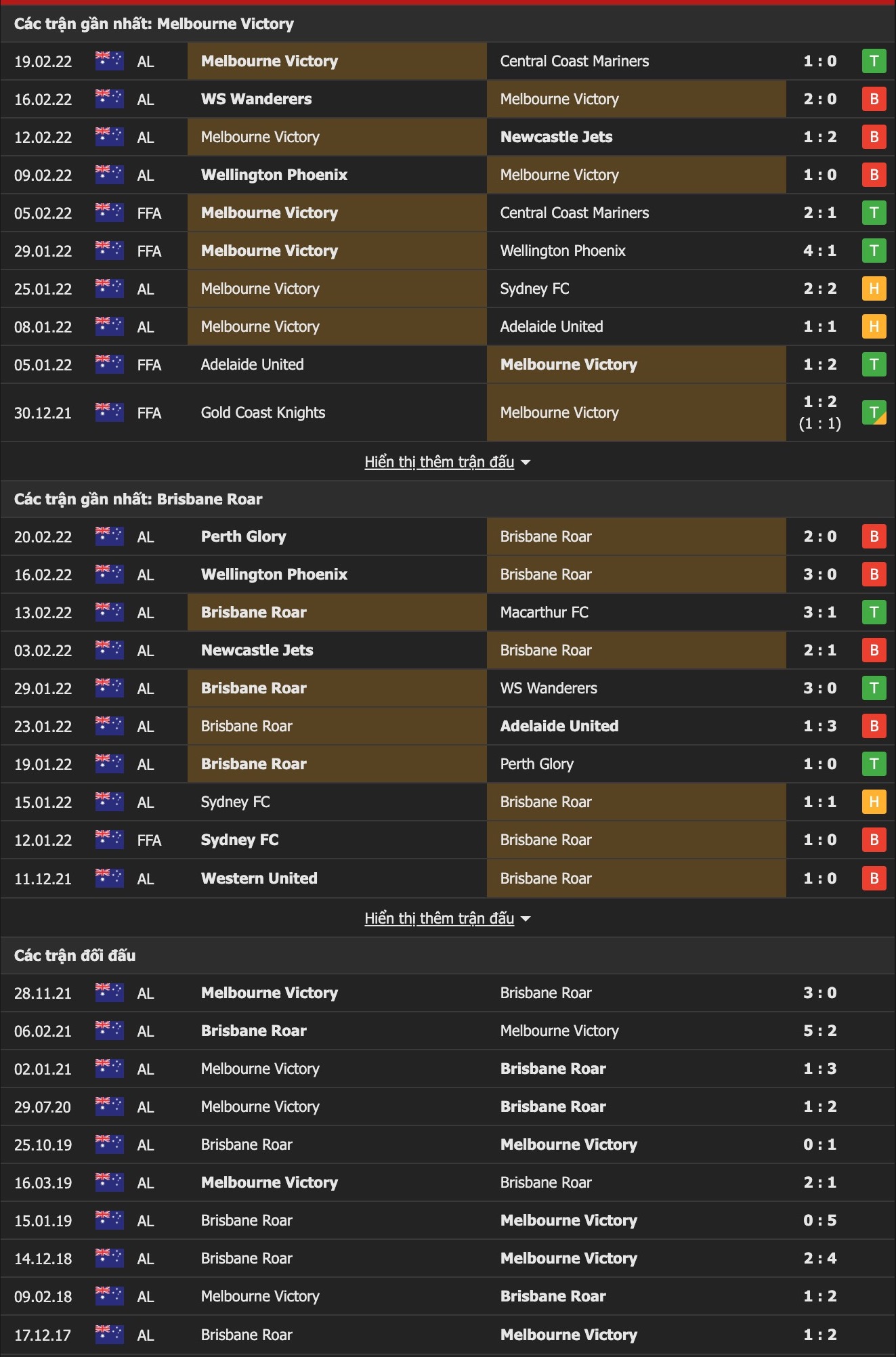Click the 3 : 1 score on 13.02.22 row
Image resolution: width=896 pixels, height=1357 pixels.
point(819,612)
